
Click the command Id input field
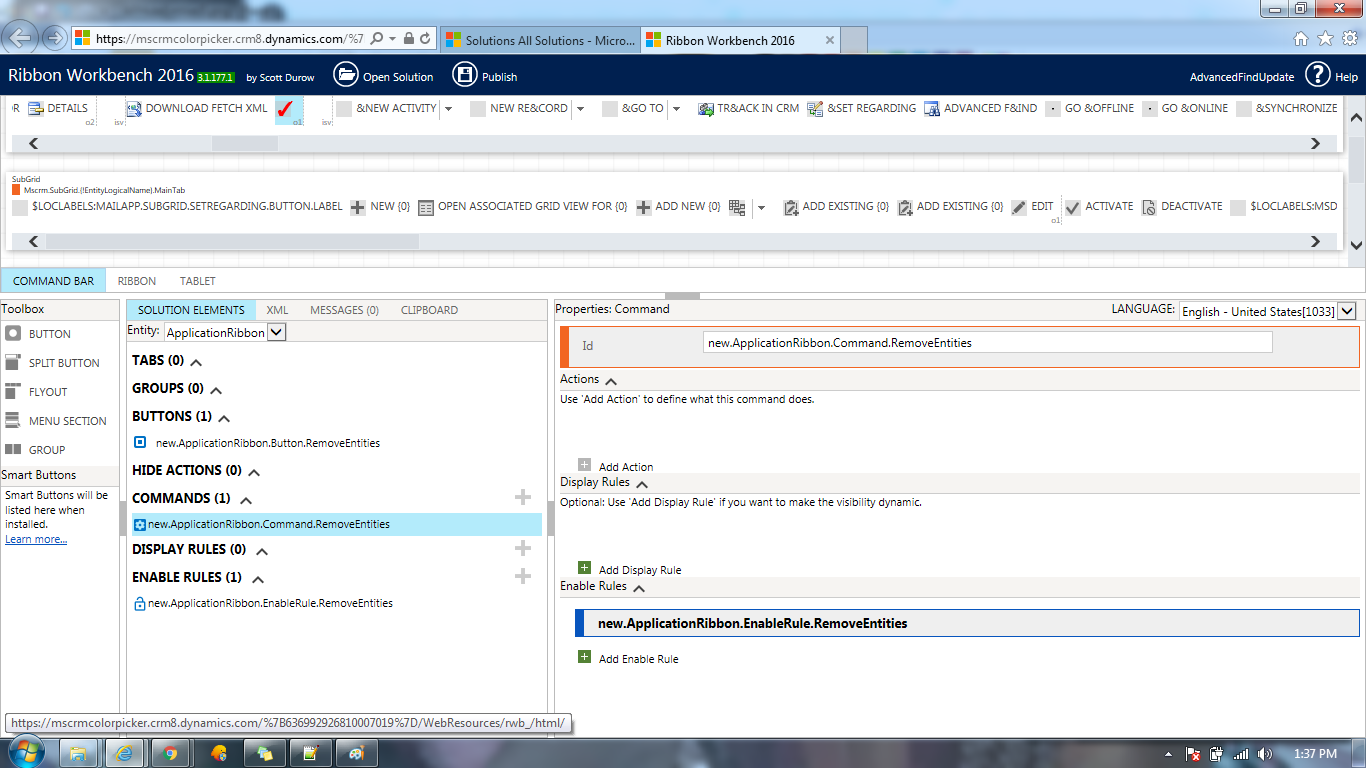(987, 342)
